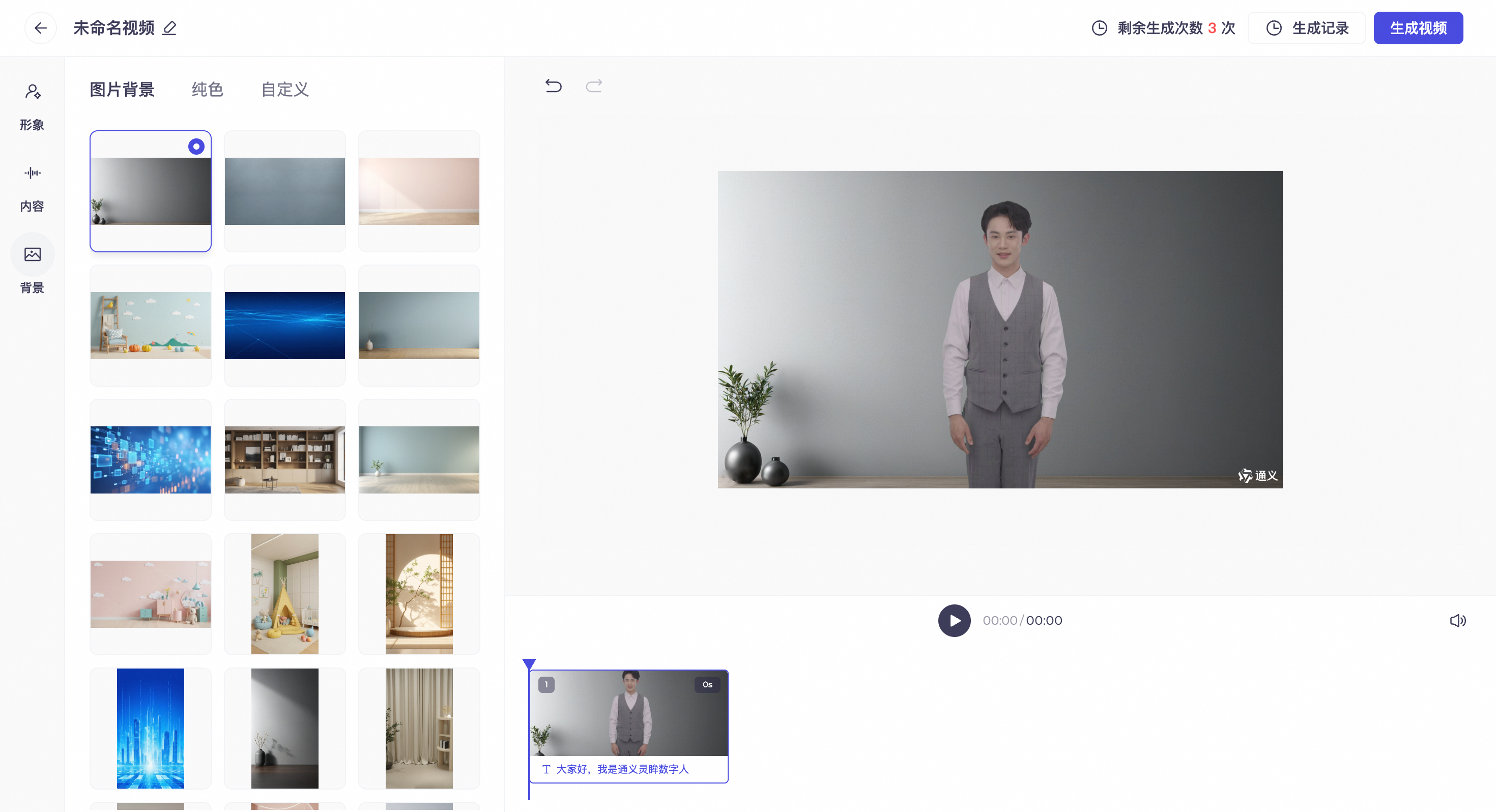The width and height of the screenshot is (1496, 812).
Task: Edit the video title with pencil icon
Action: pos(169,28)
